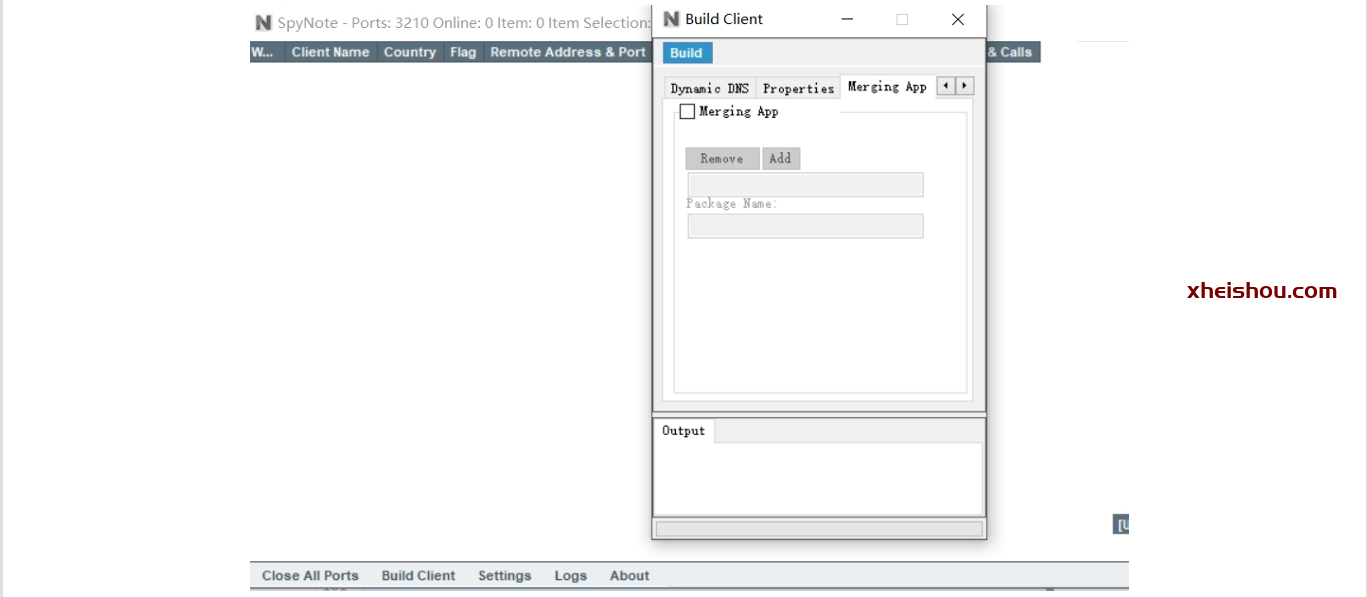Click the Build button in the dialog toolbar
1367x597 pixels.
pyautogui.click(x=687, y=53)
